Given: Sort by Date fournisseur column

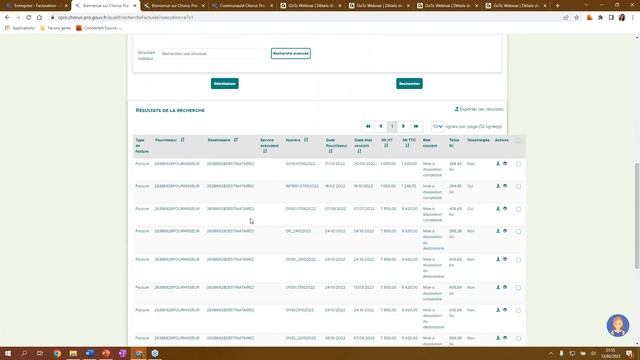Looking at the screenshot, I should pos(331,151).
